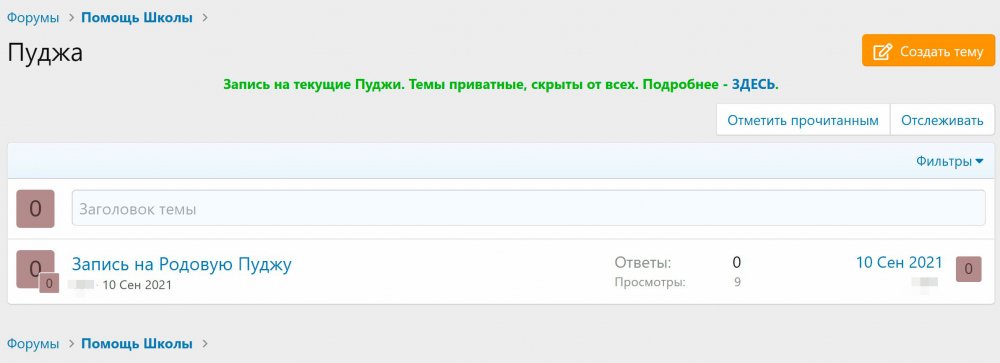Click the Создать тему button label
Viewport: 1000px width, 363px height.
tap(942, 52)
